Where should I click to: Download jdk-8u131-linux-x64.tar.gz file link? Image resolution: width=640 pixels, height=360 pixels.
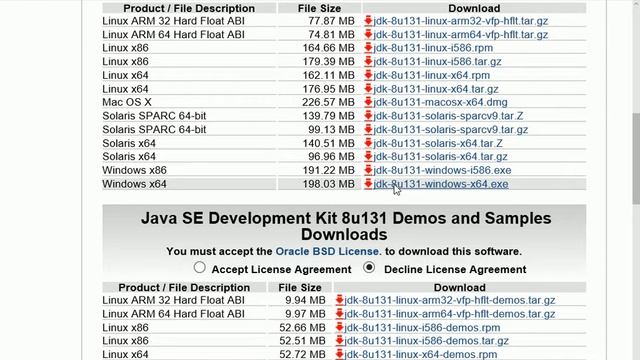[436, 89]
